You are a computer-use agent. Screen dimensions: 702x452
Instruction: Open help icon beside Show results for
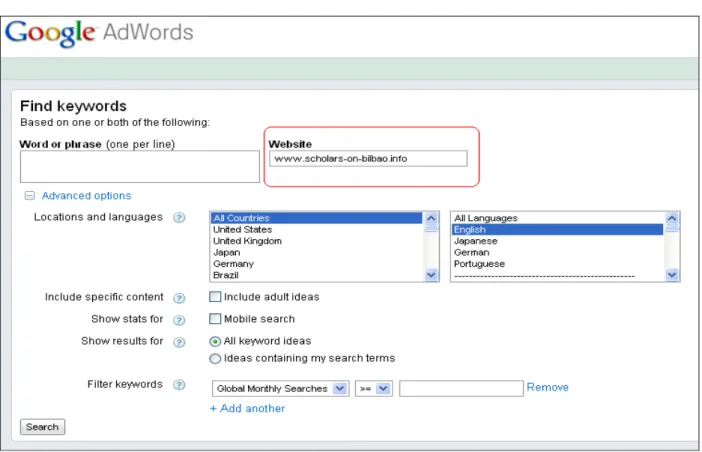point(179,342)
